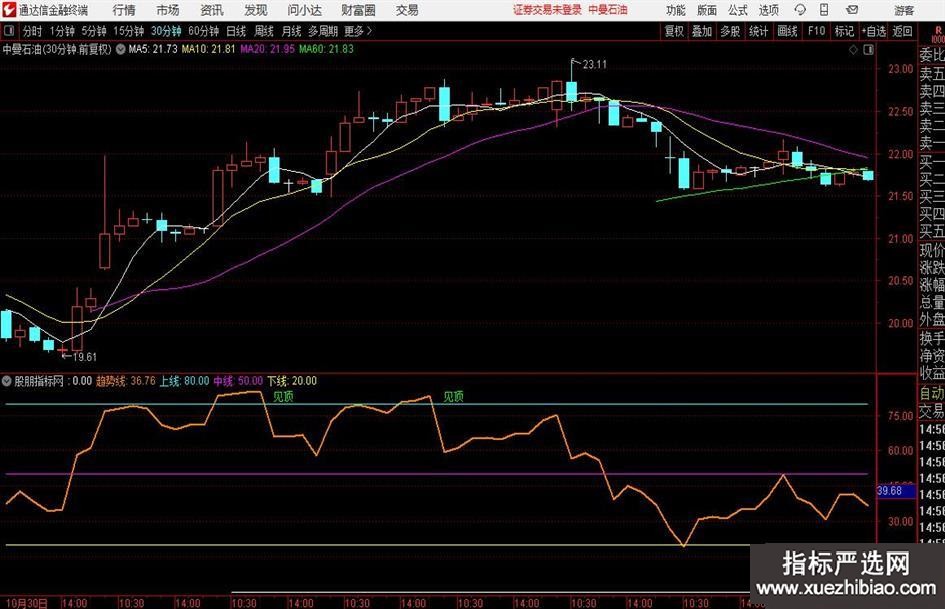Toggle the left side panel icon
Screen dimensions: 945x609
coord(8,31)
